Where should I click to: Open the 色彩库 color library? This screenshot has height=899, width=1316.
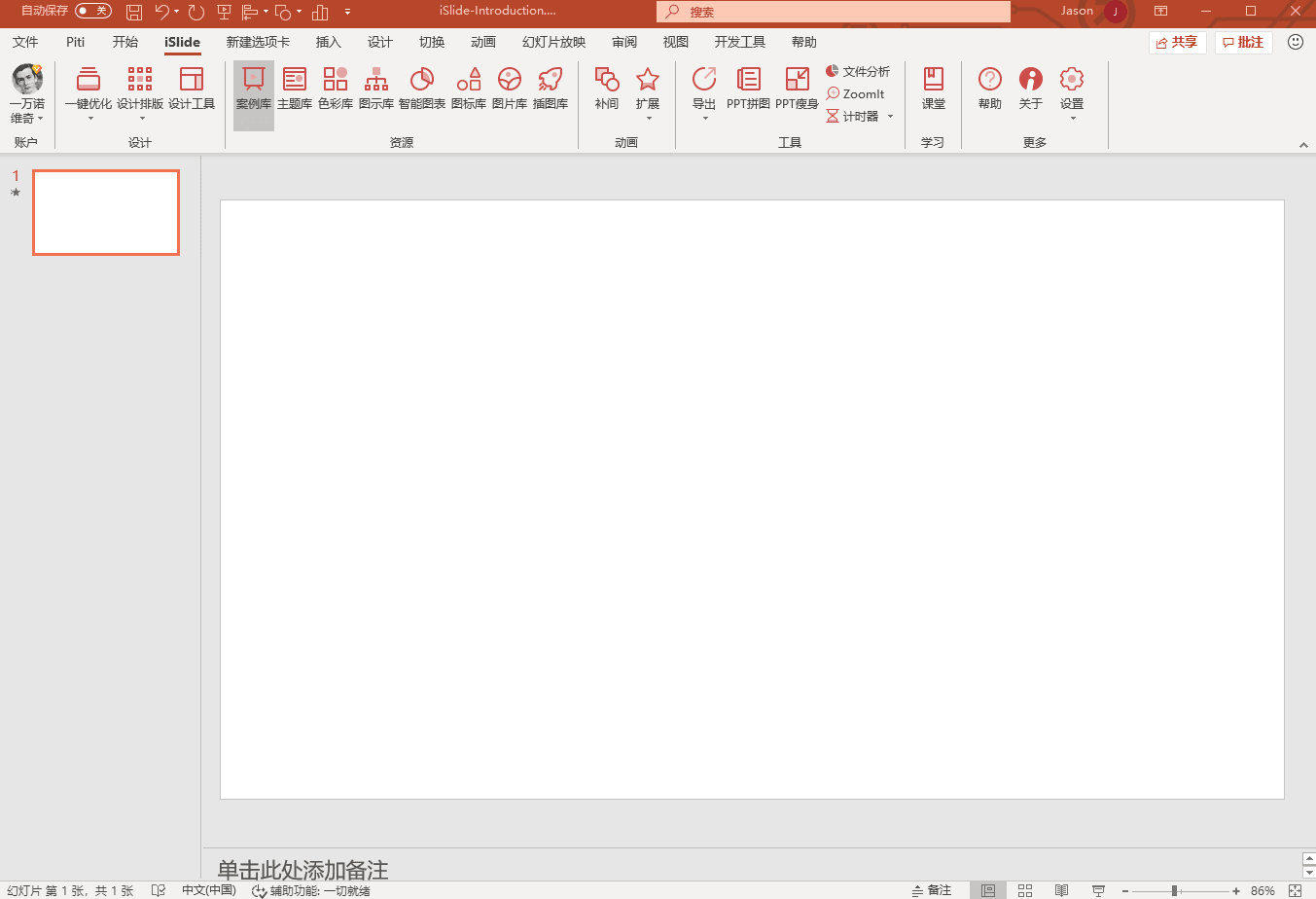[x=336, y=89]
